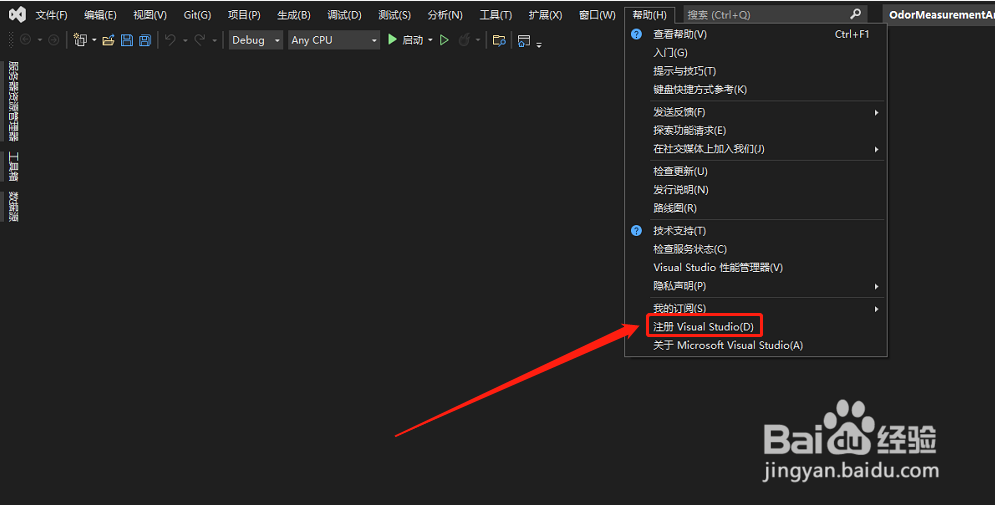Close the 帮助(H) menu header
Viewport: 995px width, 505px height.
pyautogui.click(x=649, y=15)
